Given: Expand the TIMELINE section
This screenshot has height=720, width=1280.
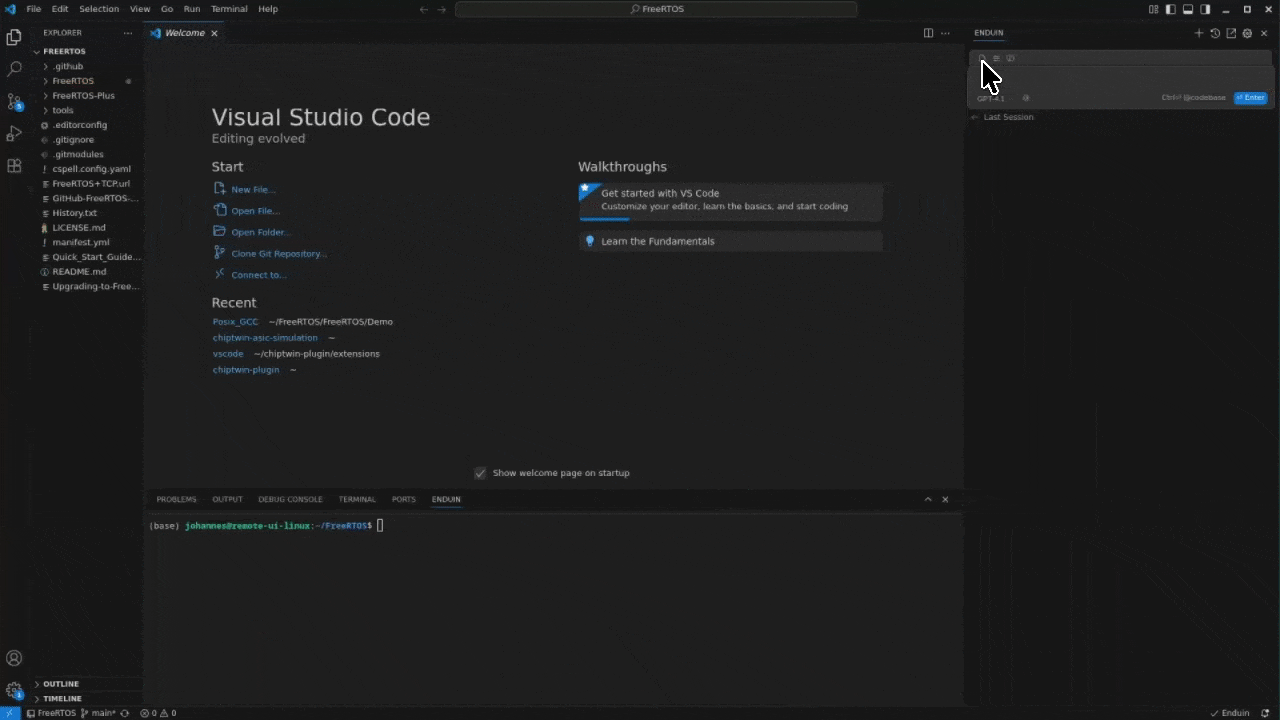Looking at the screenshot, I should 62,698.
